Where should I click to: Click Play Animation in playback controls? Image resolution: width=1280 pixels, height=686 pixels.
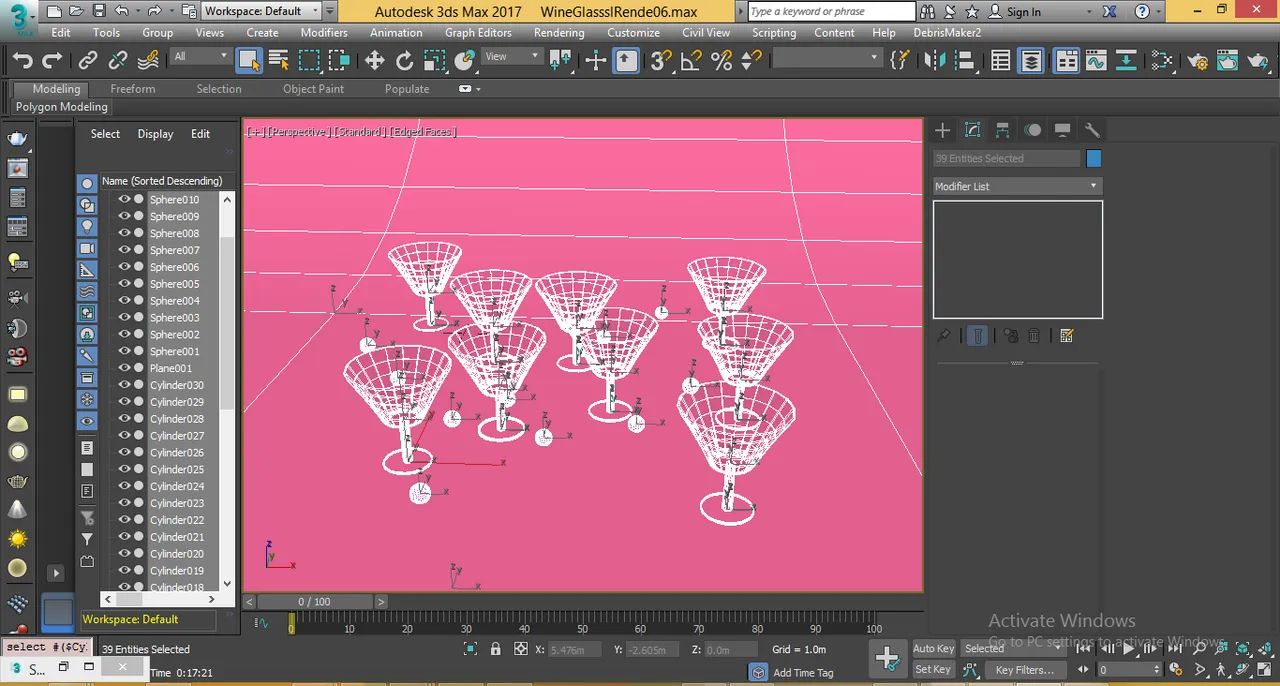pos(1128,648)
